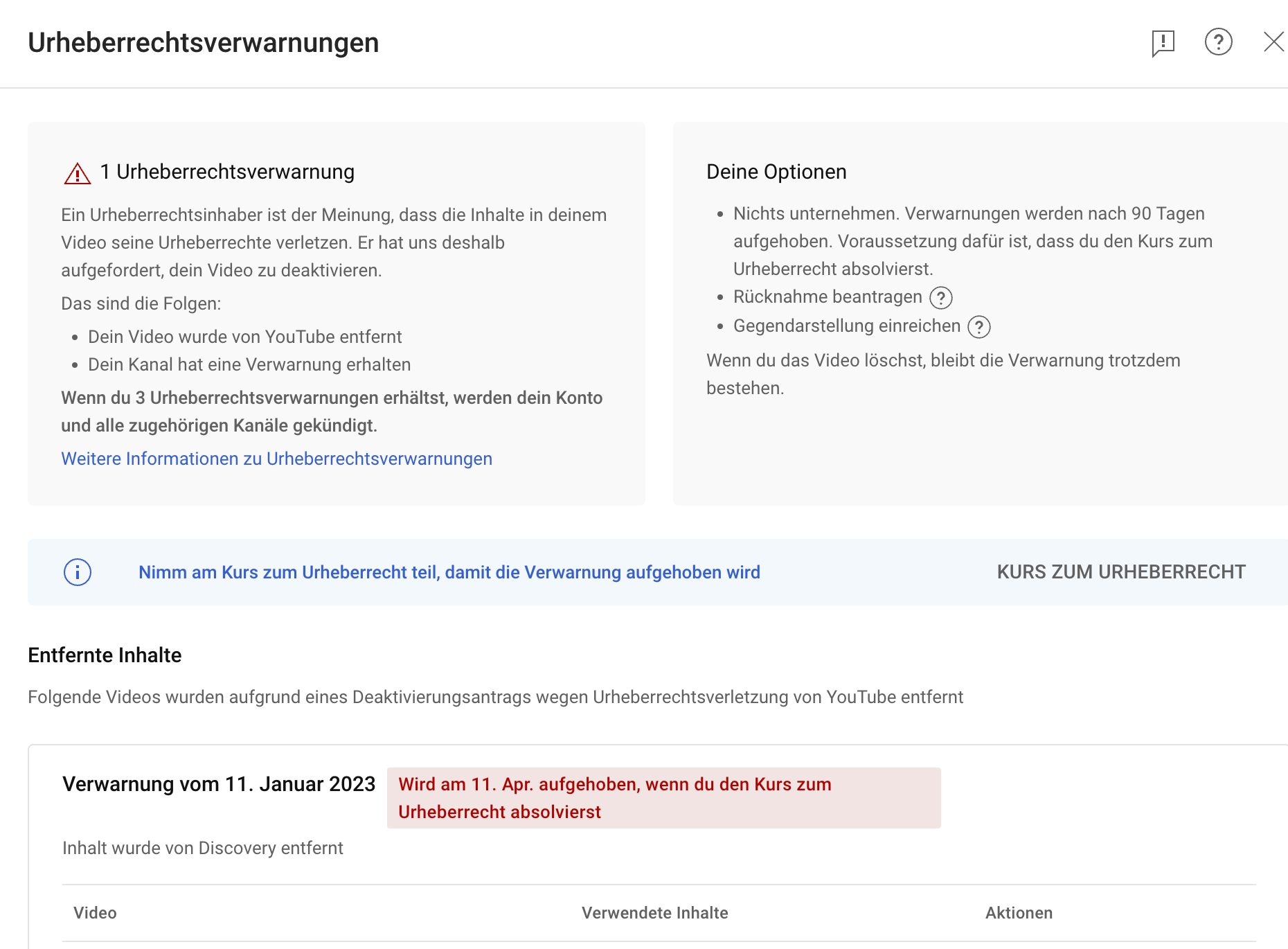Click the red warning triangle icon
The width and height of the screenshot is (1288, 949).
click(78, 173)
